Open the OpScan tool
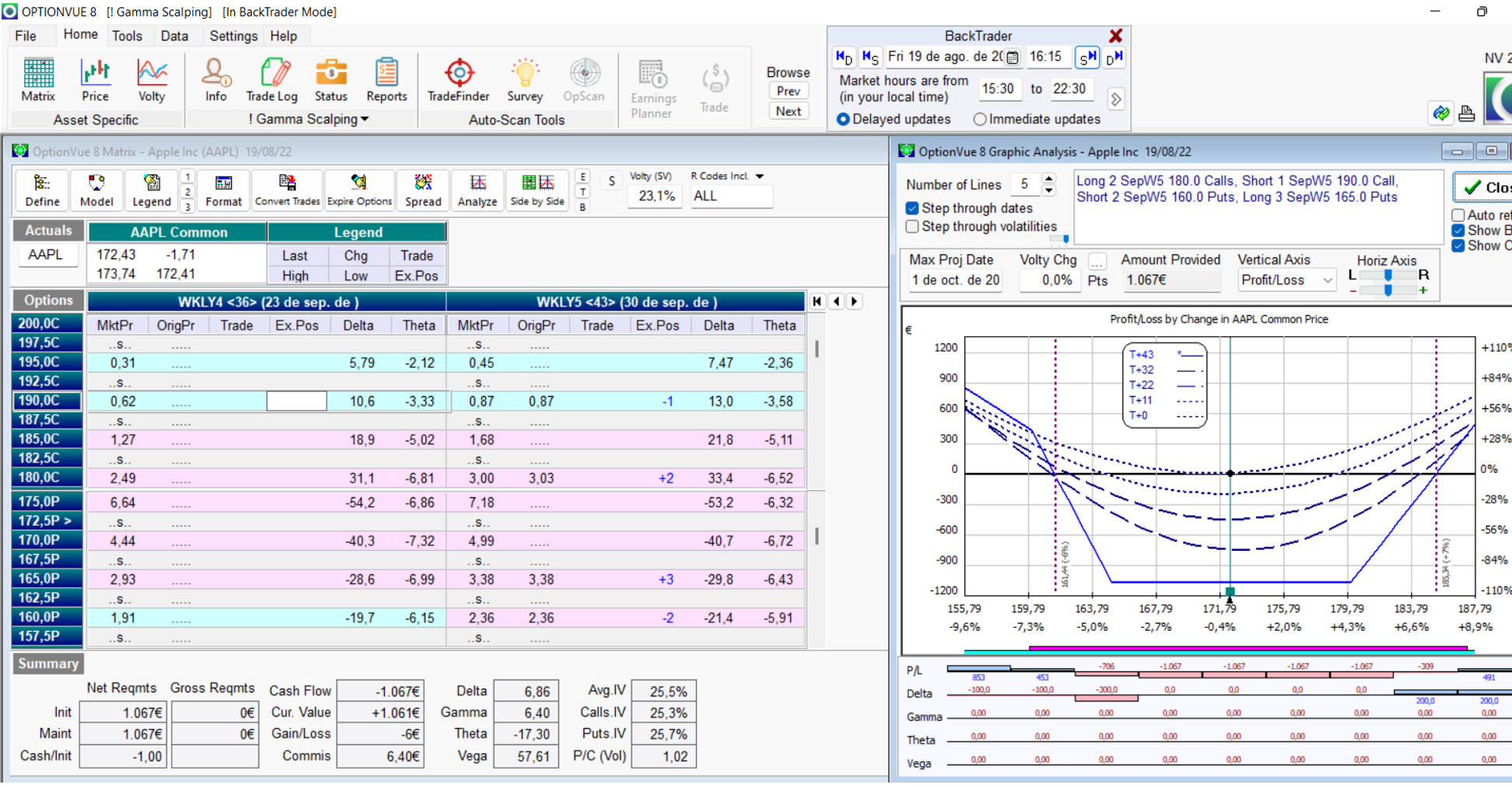 pos(584,79)
